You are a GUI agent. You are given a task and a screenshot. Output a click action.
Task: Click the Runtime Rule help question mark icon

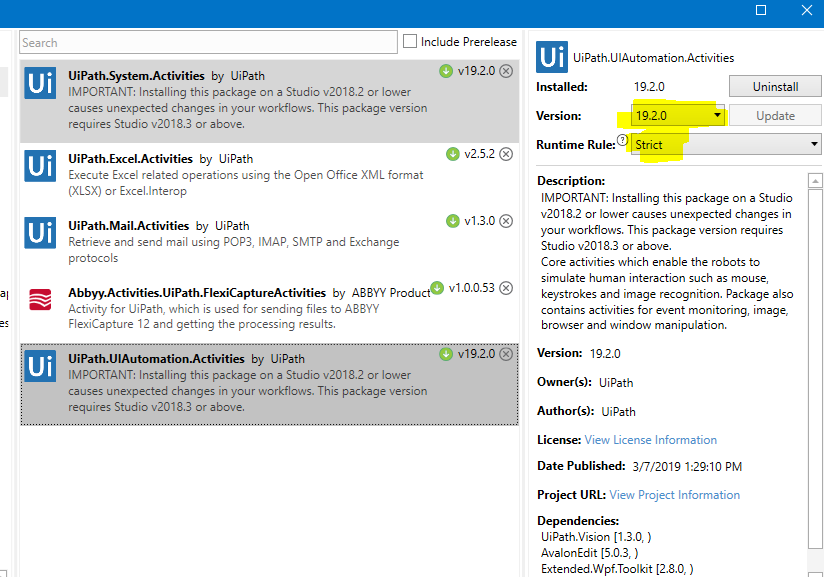pos(622,140)
